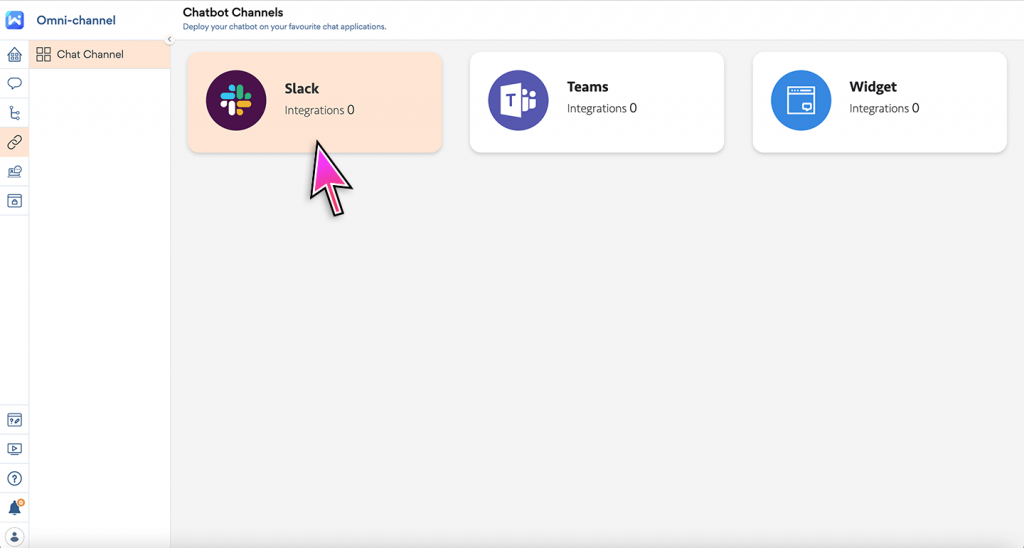
Task: Select the link chain Omni-channel icon
Action: pyautogui.click(x=14, y=142)
